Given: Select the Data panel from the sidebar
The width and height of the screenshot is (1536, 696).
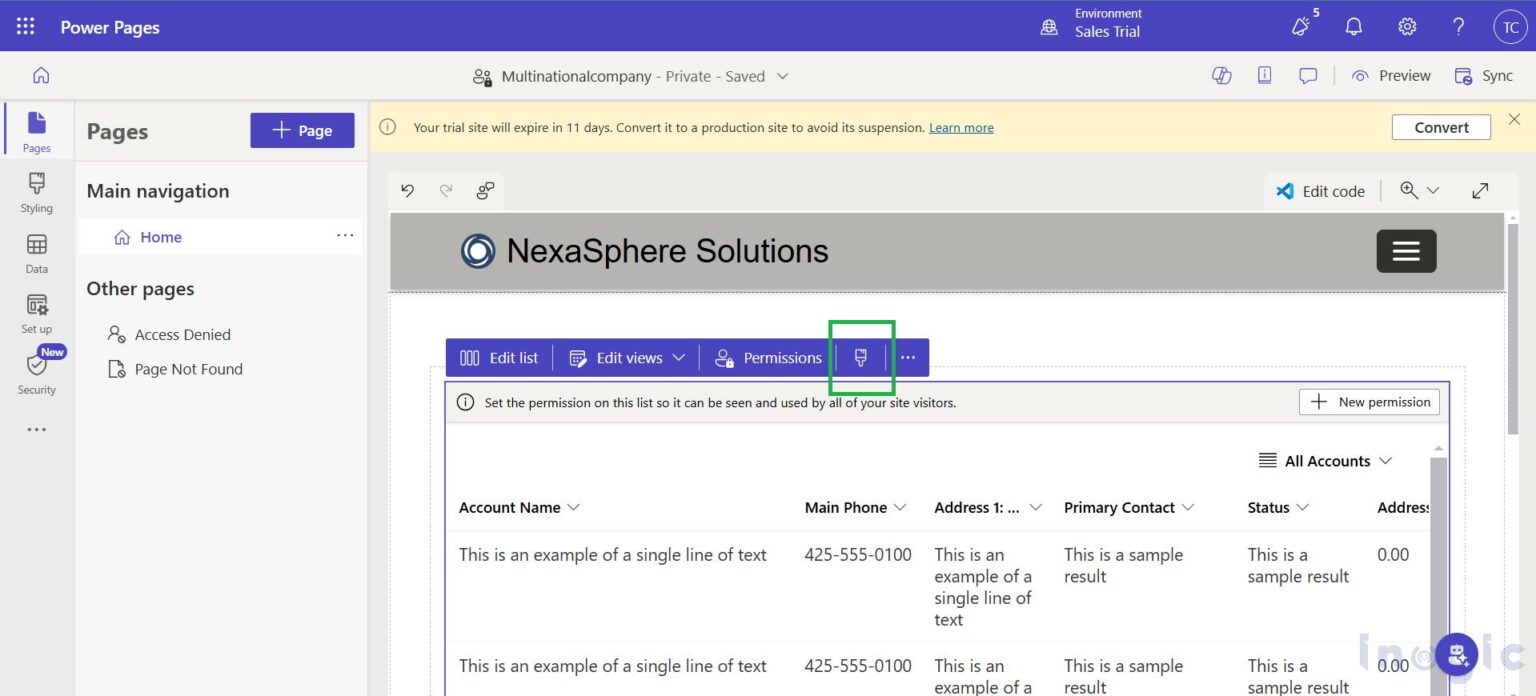Looking at the screenshot, I should click(36, 253).
